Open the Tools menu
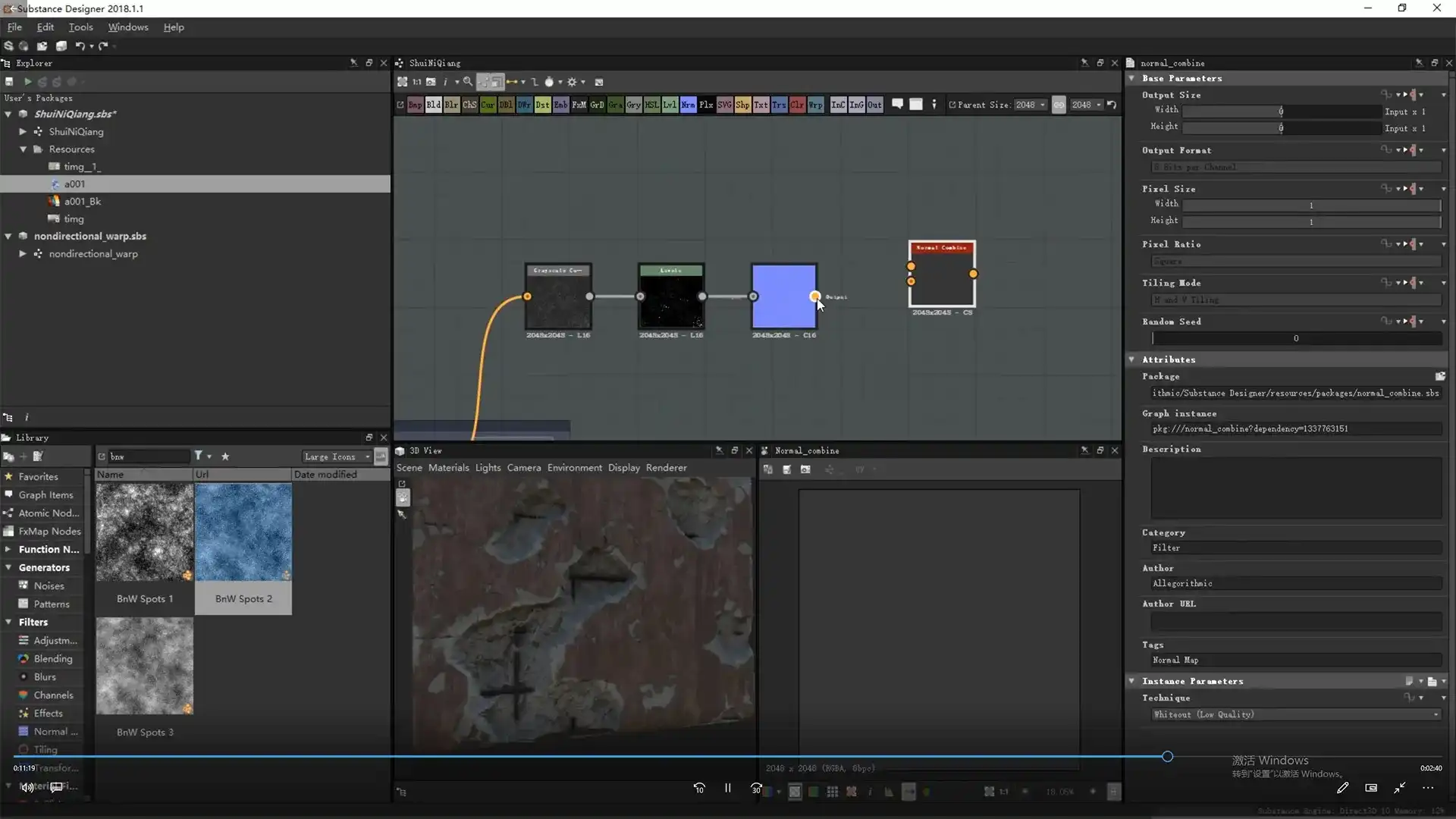This screenshot has height=819, width=1456. (x=80, y=27)
